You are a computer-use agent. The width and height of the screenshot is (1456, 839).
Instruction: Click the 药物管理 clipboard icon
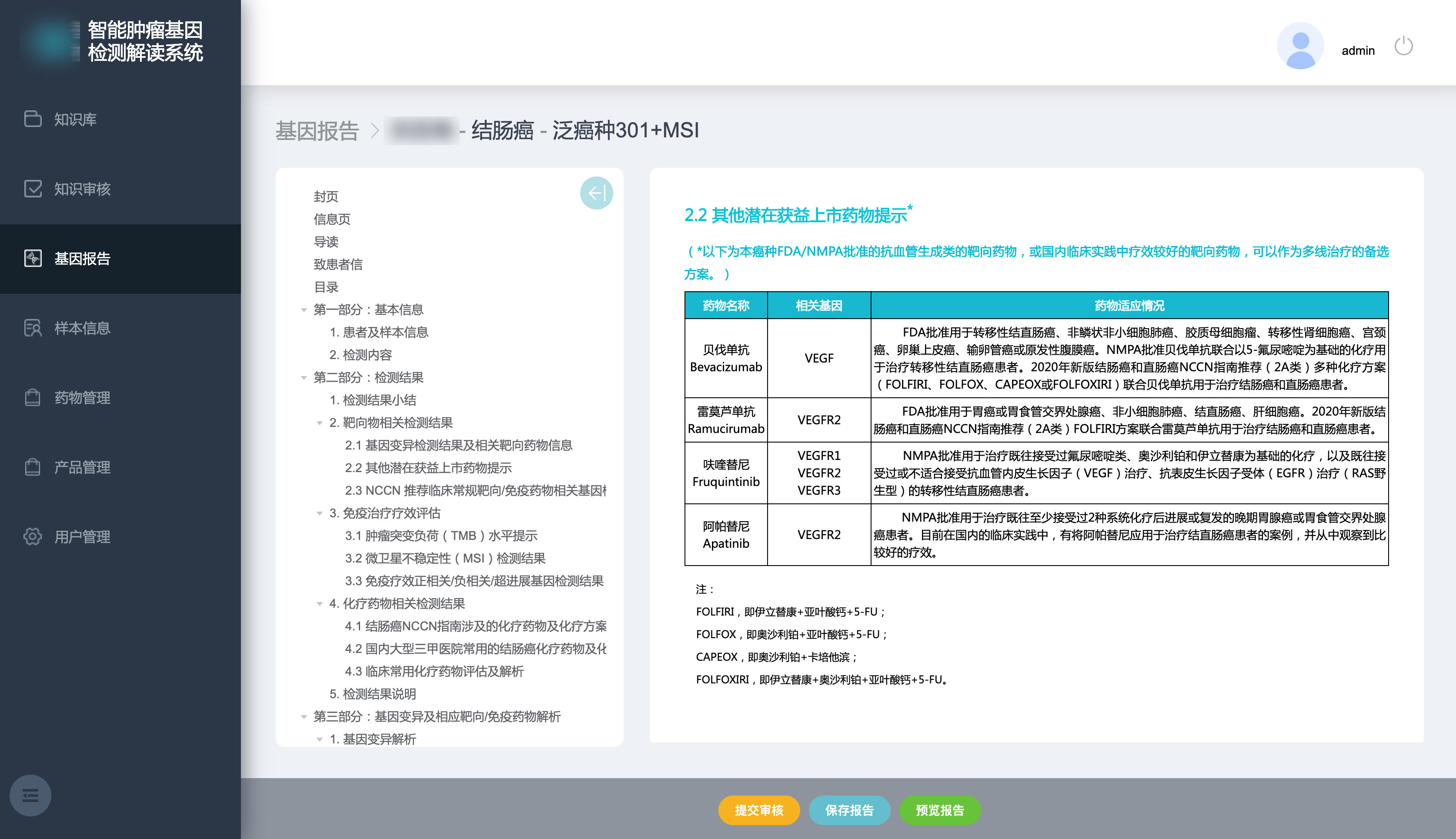click(33, 398)
